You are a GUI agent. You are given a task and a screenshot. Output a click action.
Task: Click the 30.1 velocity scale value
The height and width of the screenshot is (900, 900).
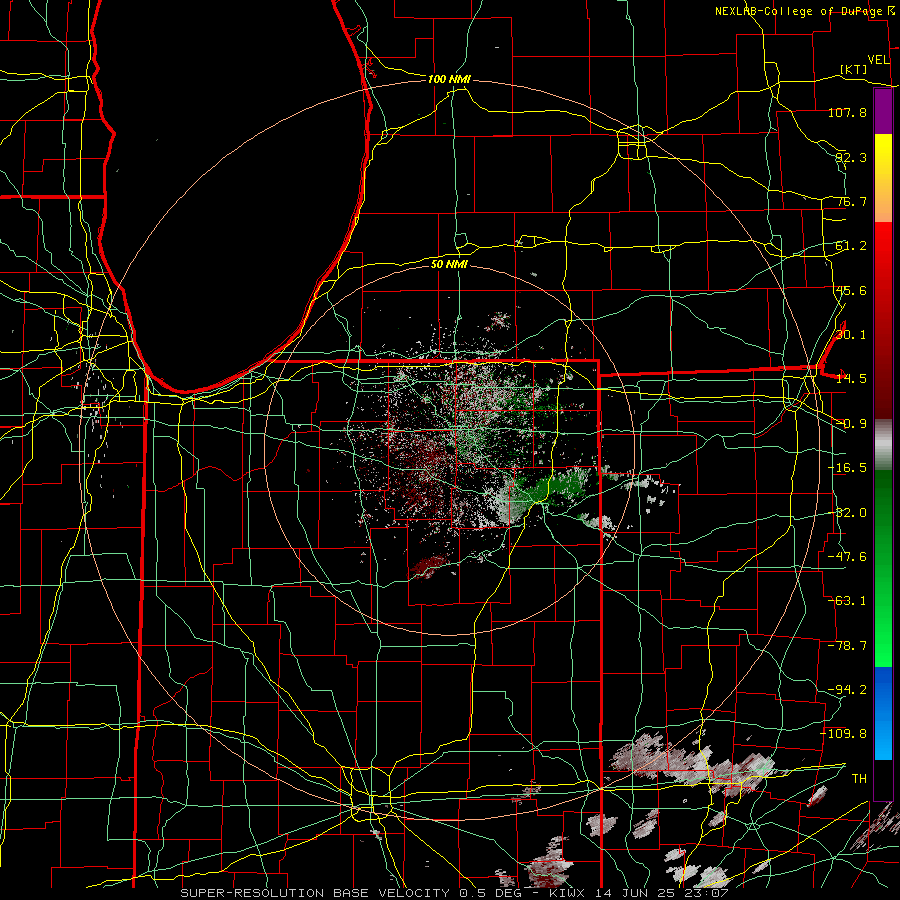point(851,335)
